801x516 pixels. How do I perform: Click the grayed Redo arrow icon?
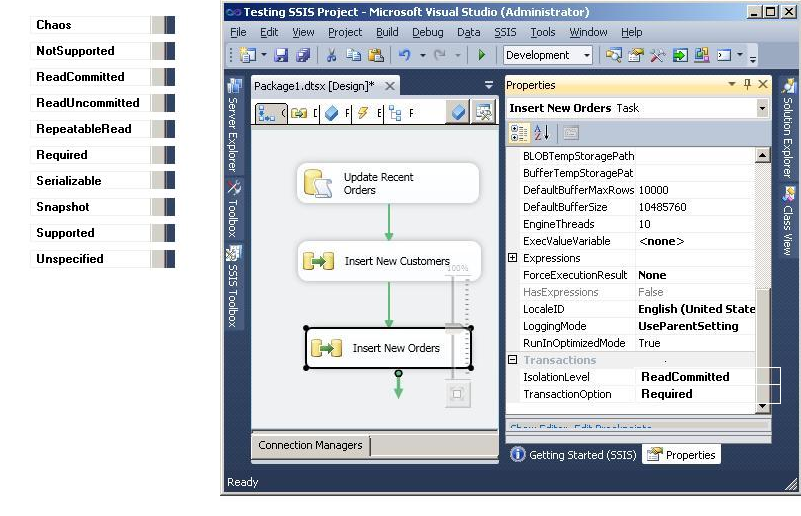pyautogui.click(x=439, y=55)
